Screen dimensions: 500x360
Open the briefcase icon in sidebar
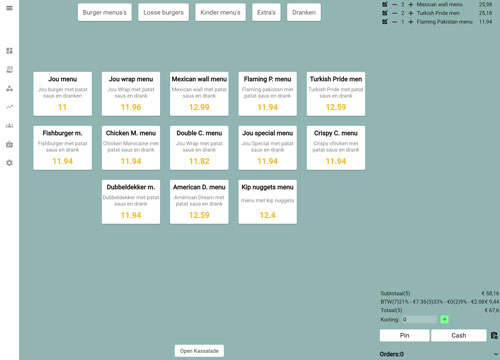tap(9, 144)
